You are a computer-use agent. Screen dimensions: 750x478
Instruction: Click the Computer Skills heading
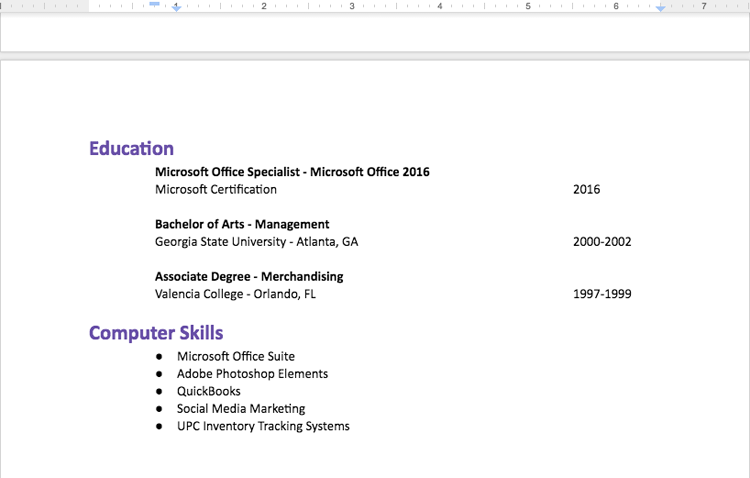156,333
